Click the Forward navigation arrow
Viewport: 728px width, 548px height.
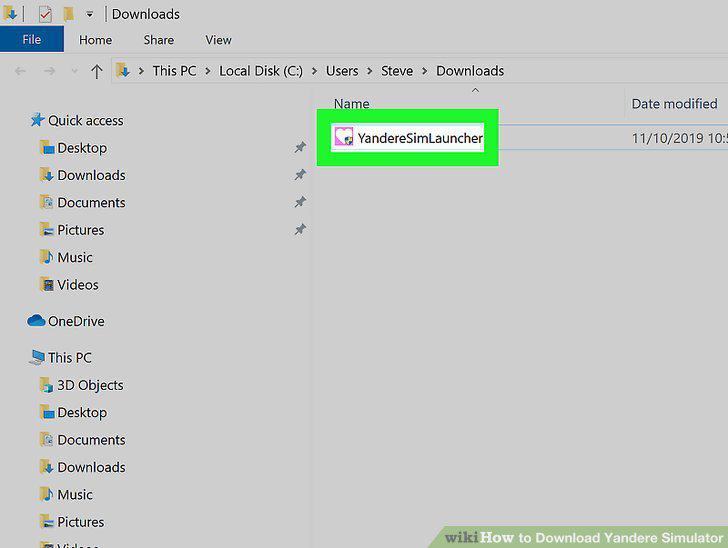(49, 71)
